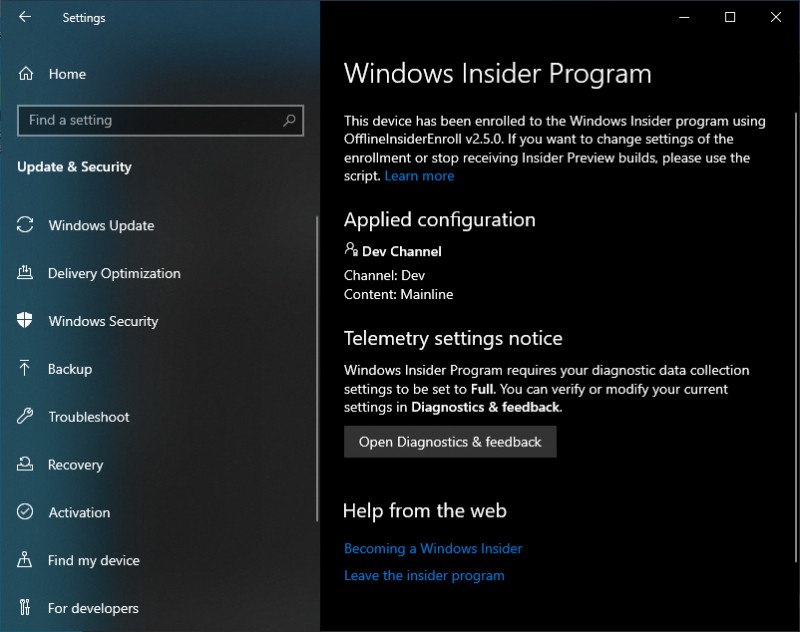Click the Becoming a Windows Insider link
This screenshot has height=632, width=800.
click(x=433, y=548)
